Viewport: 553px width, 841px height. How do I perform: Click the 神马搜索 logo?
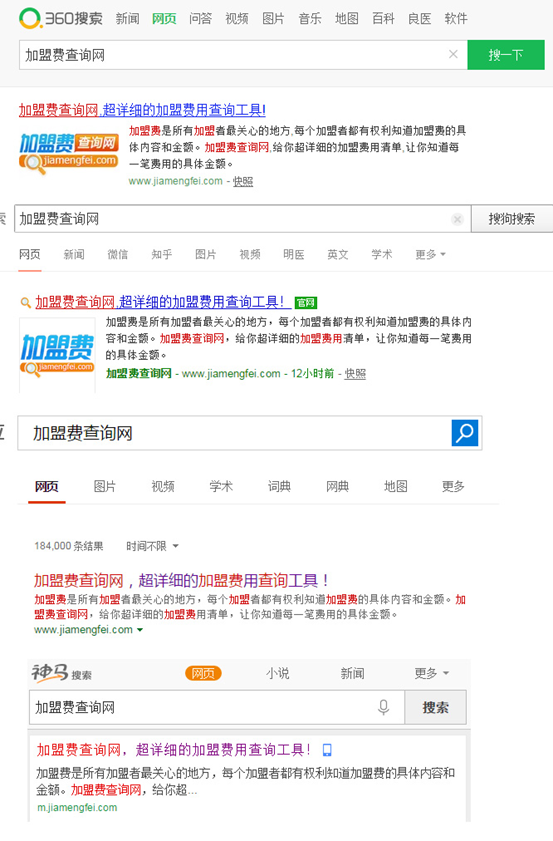click(x=61, y=673)
